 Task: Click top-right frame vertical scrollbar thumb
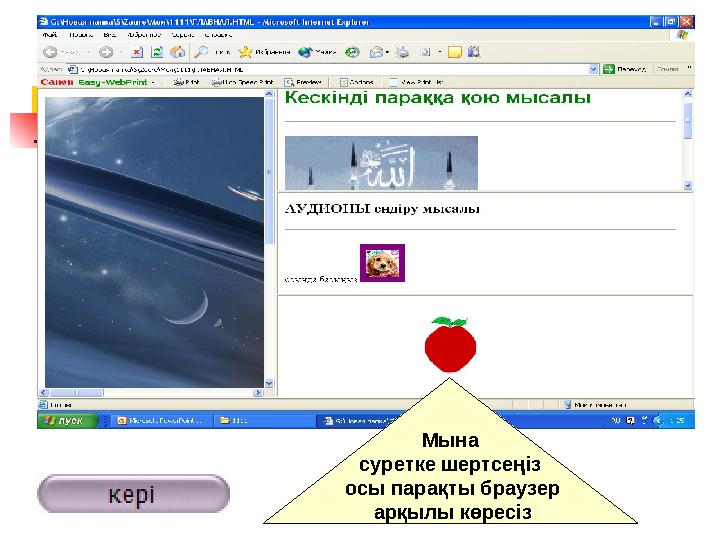pos(687,121)
